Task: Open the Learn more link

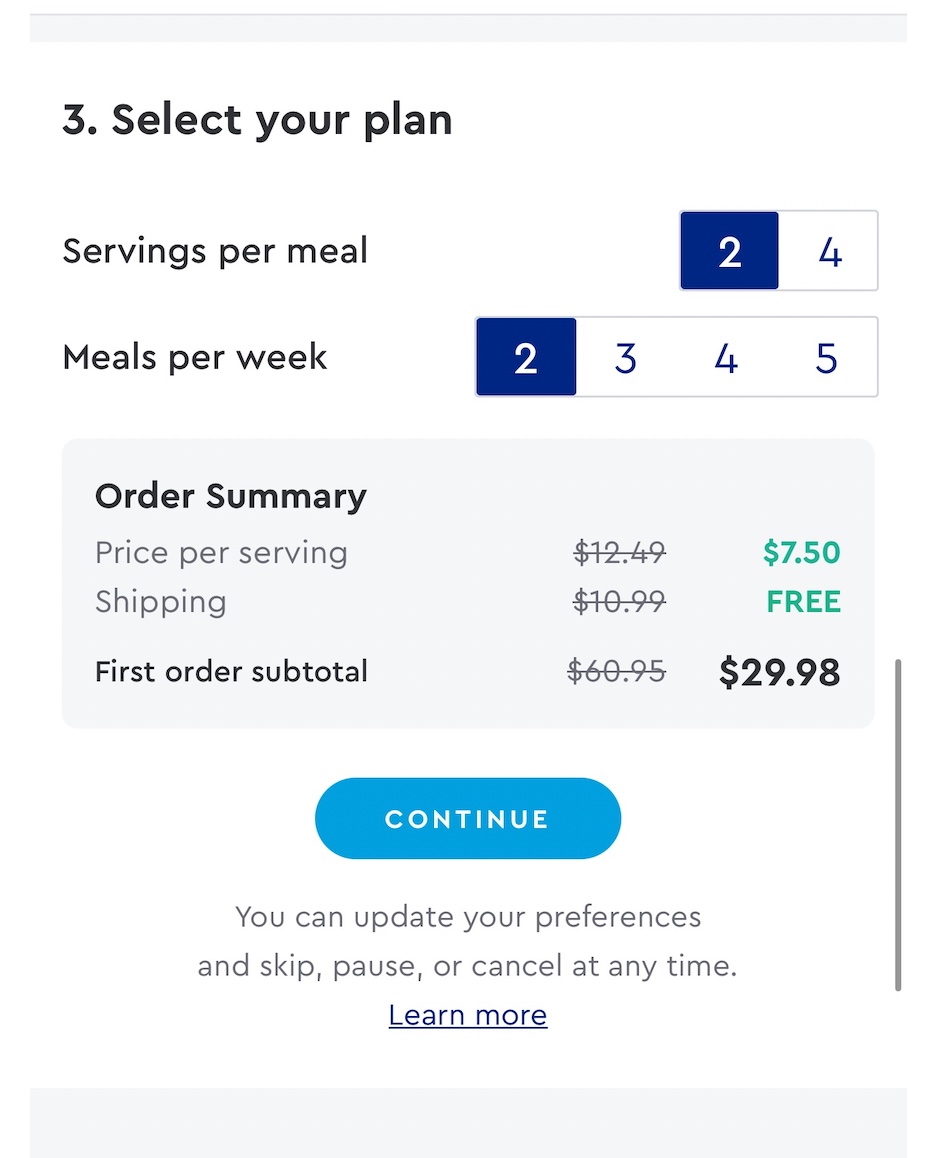Action: coord(467,1014)
